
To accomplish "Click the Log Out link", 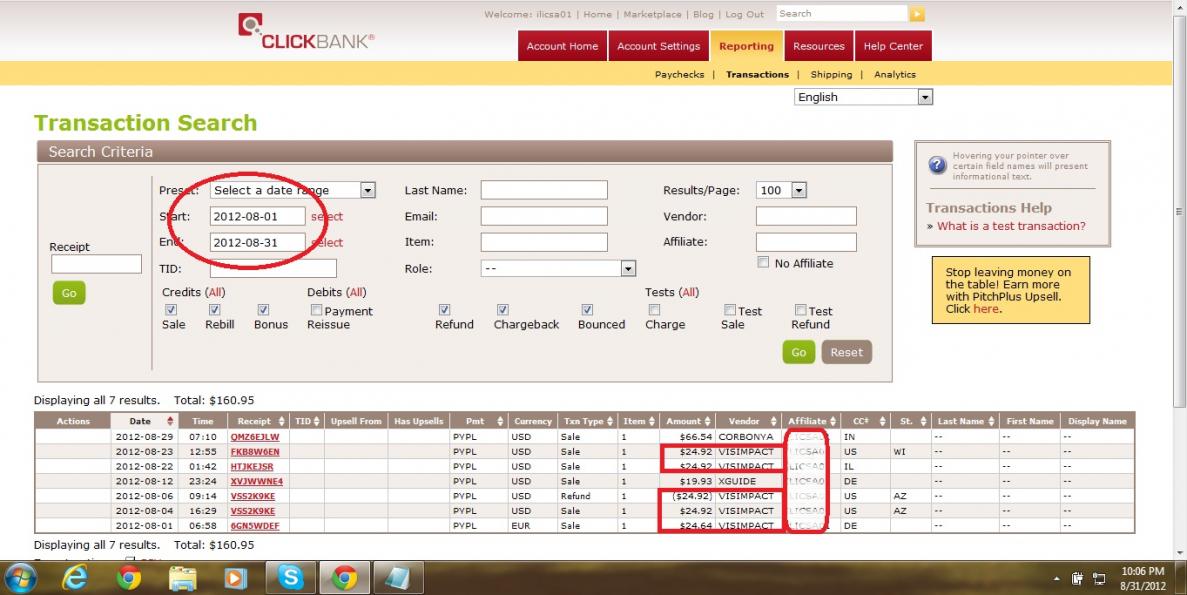I will [745, 14].
